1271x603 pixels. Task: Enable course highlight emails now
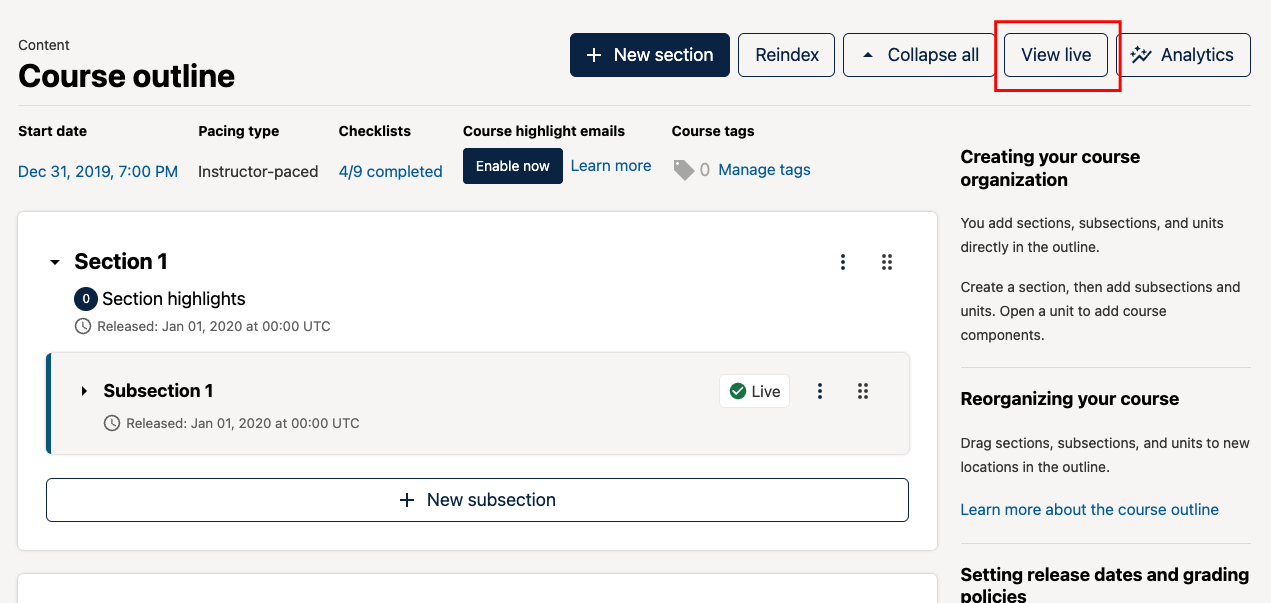[512, 166]
